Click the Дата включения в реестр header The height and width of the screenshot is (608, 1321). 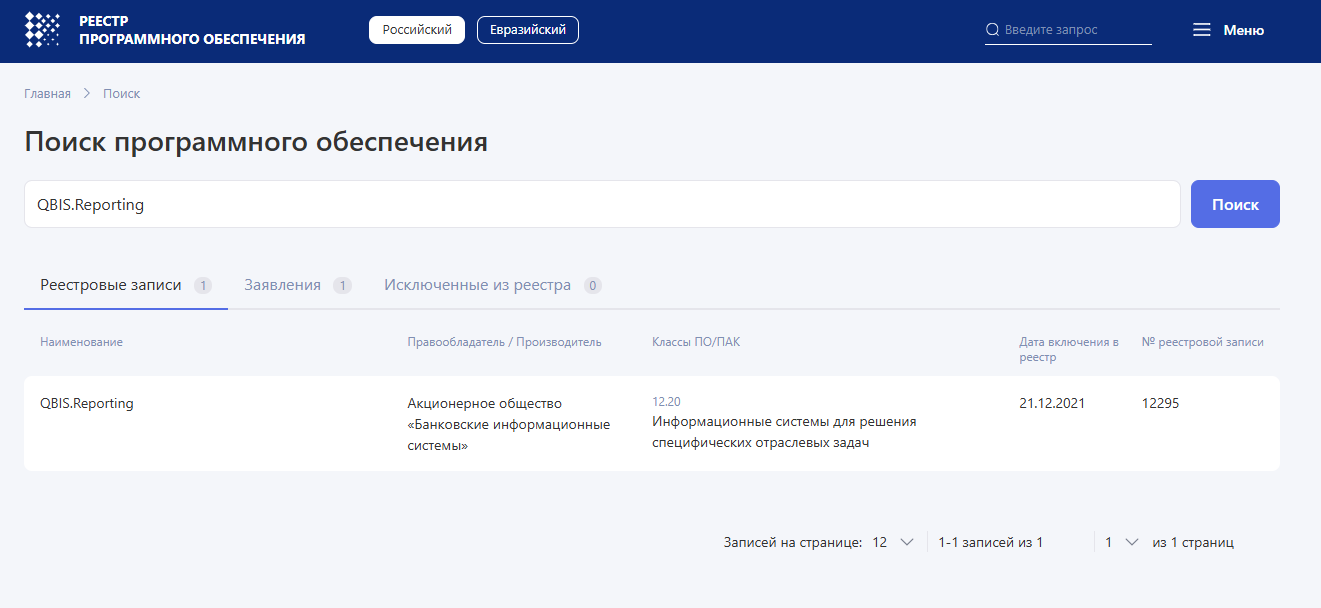(x=1069, y=349)
